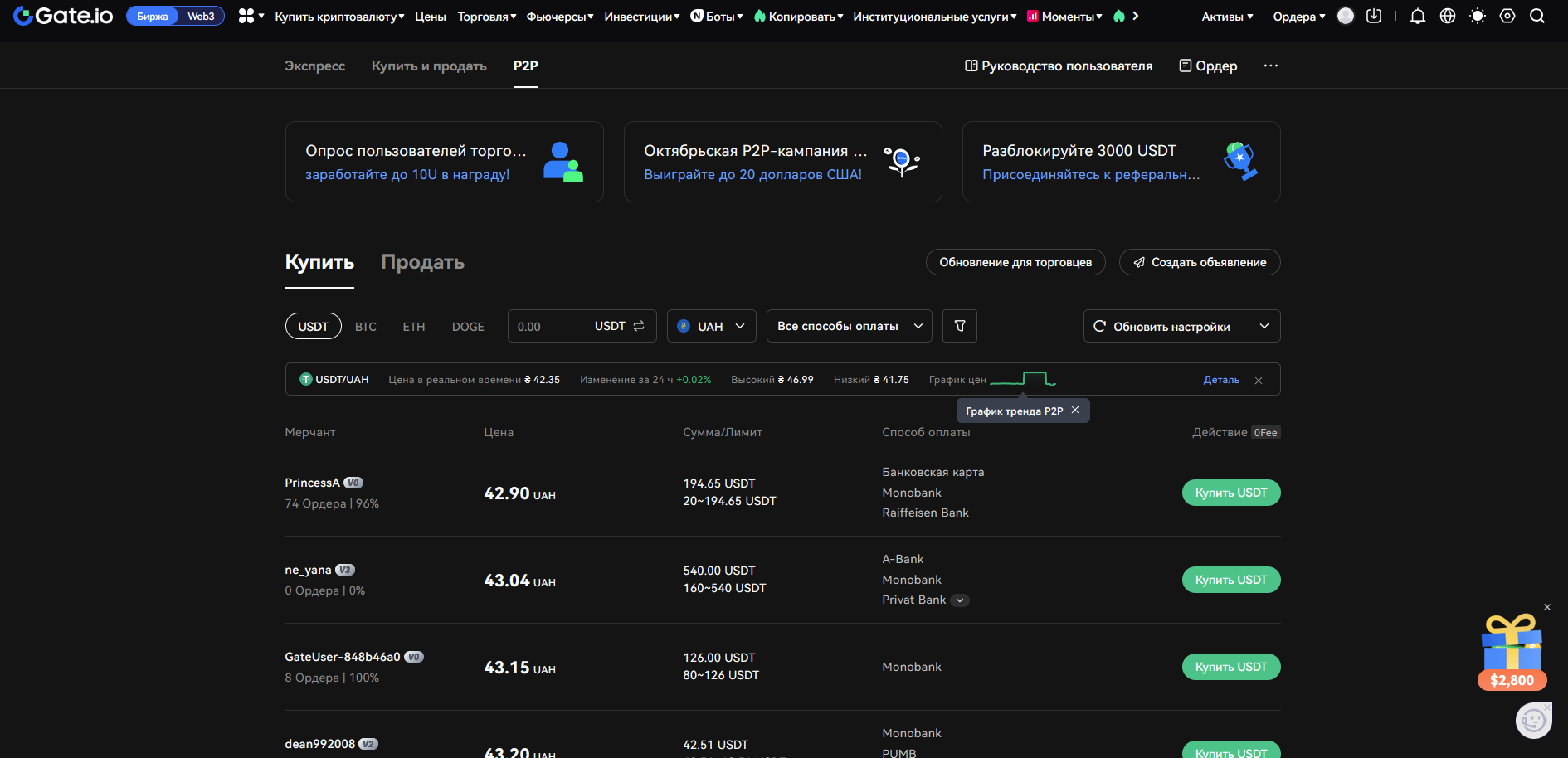Click the Деталь link
Image resolution: width=1568 pixels, height=758 pixels.
coord(1221,380)
